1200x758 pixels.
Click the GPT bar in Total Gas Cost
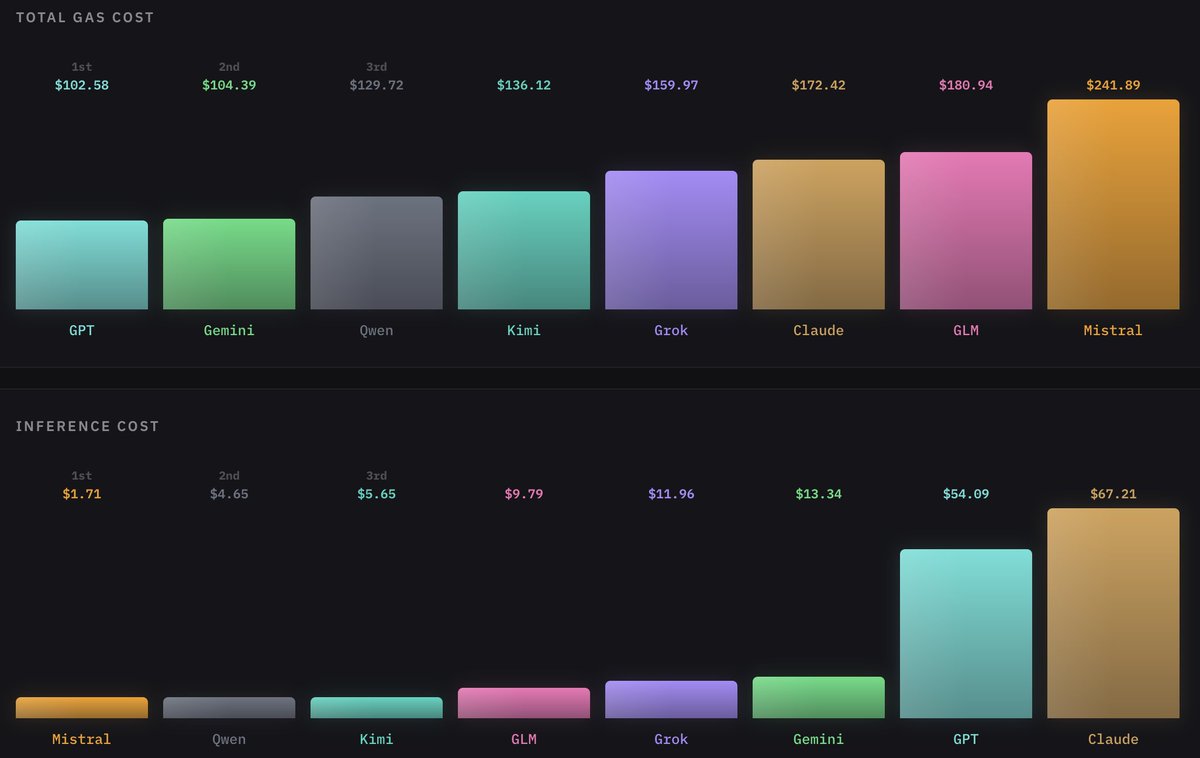tap(82, 265)
